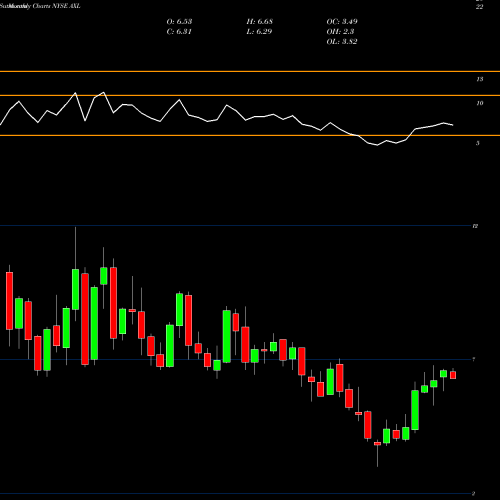Viewport: 500px width, 500px height.
Task: Click the price axis label '12'
Action: [x=475, y=226]
